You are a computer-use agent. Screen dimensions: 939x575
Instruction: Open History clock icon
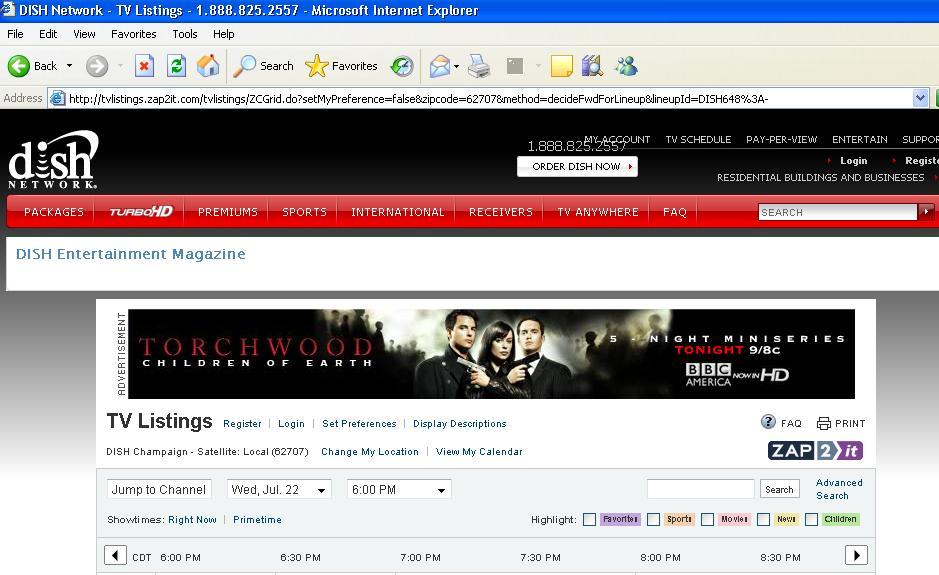pos(402,66)
